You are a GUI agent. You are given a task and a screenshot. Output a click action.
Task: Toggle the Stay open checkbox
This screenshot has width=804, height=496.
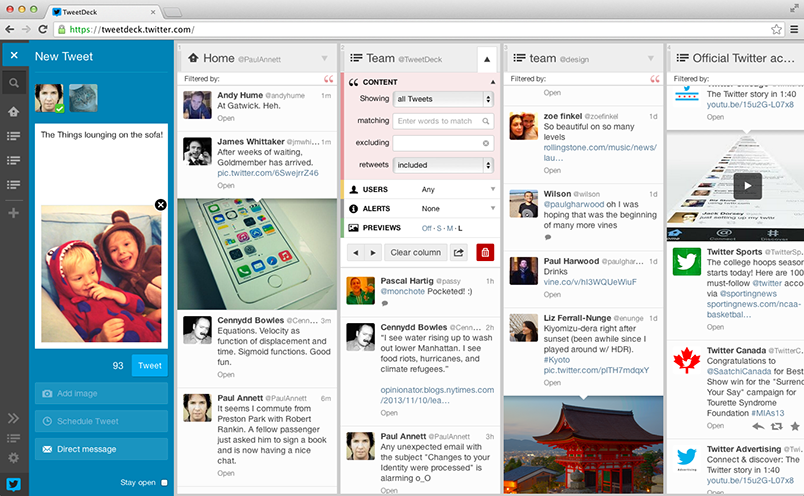(x=164, y=483)
